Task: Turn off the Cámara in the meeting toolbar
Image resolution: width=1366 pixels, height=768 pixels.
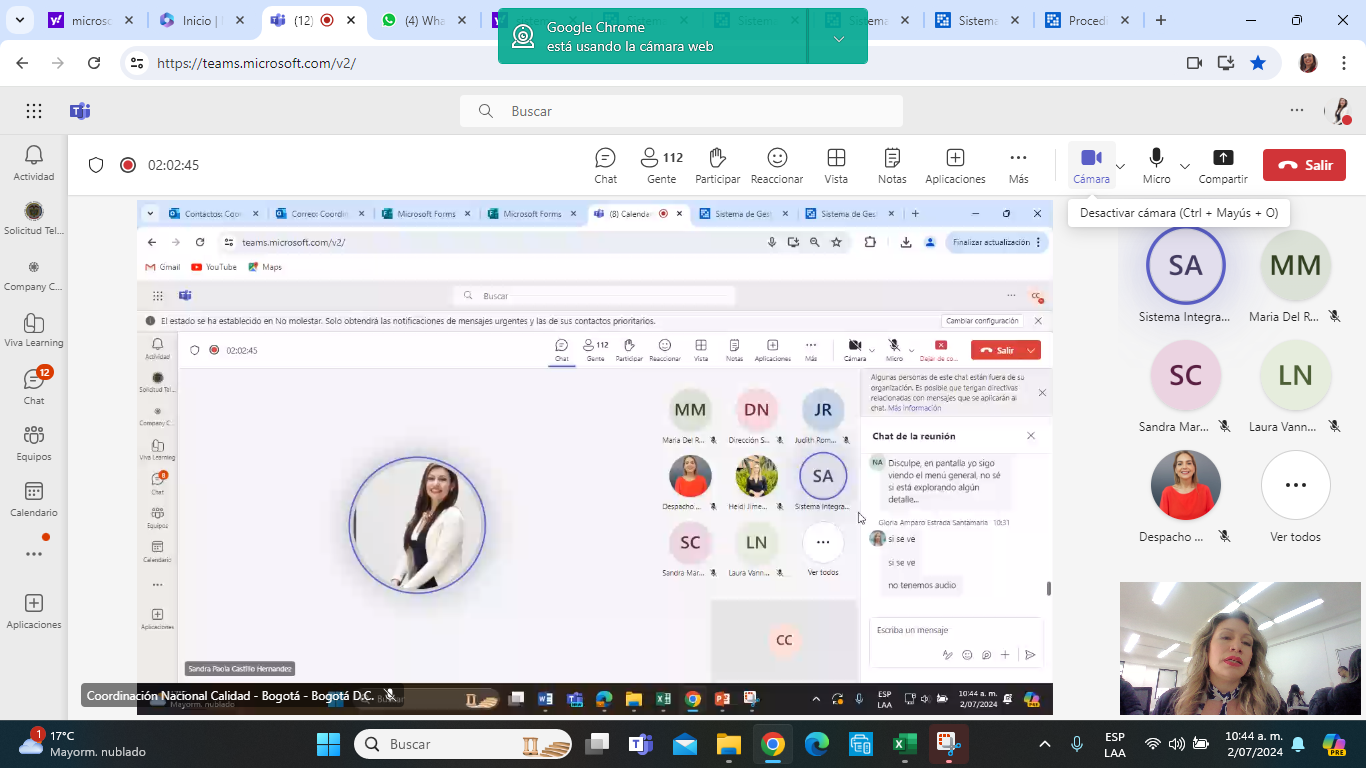Action: (x=1091, y=166)
